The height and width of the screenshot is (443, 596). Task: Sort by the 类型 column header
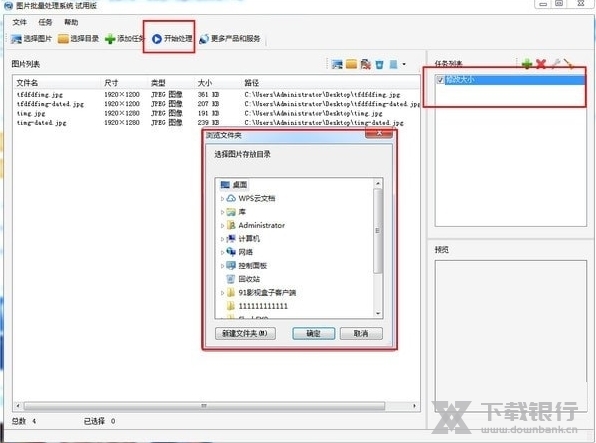171,83
